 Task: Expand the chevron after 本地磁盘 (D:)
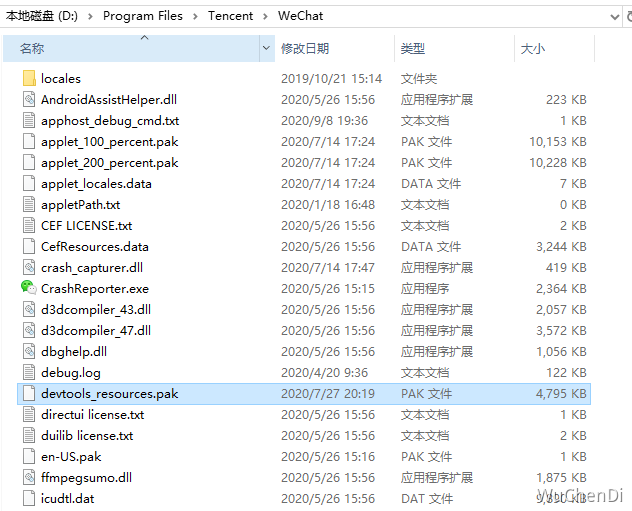(90, 17)
